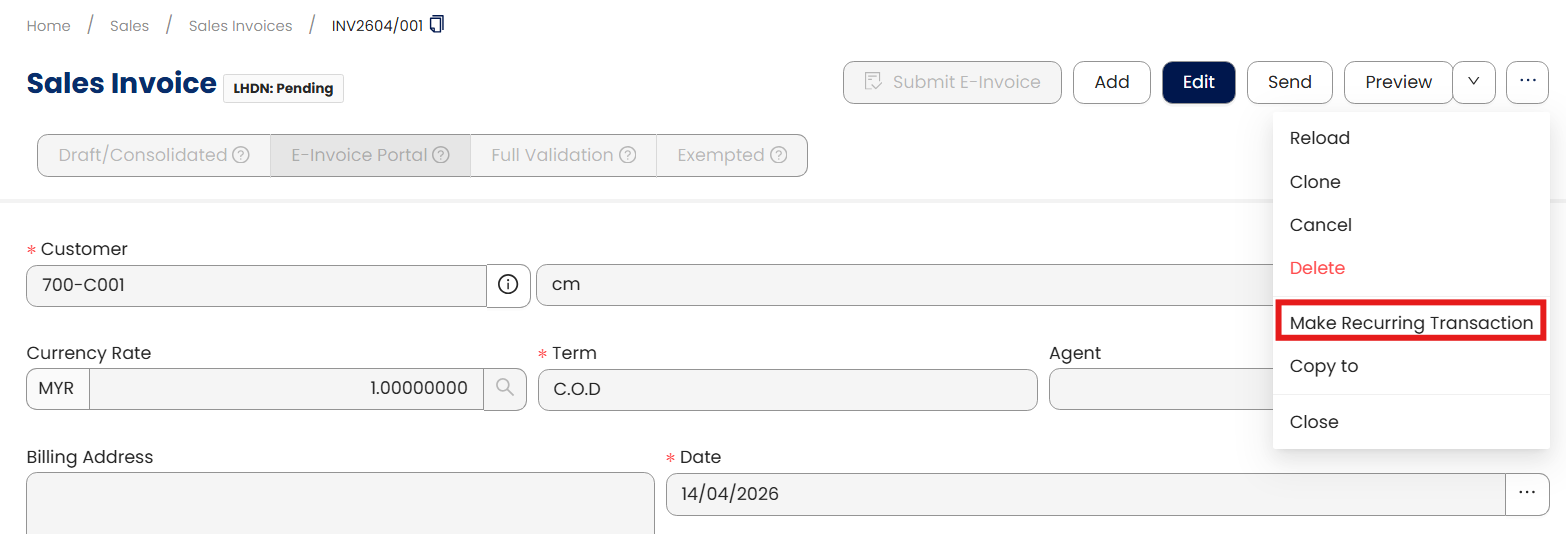Screen dimensions: 1566x534
Task: Click the Send button
Action: click(1289, 82)
